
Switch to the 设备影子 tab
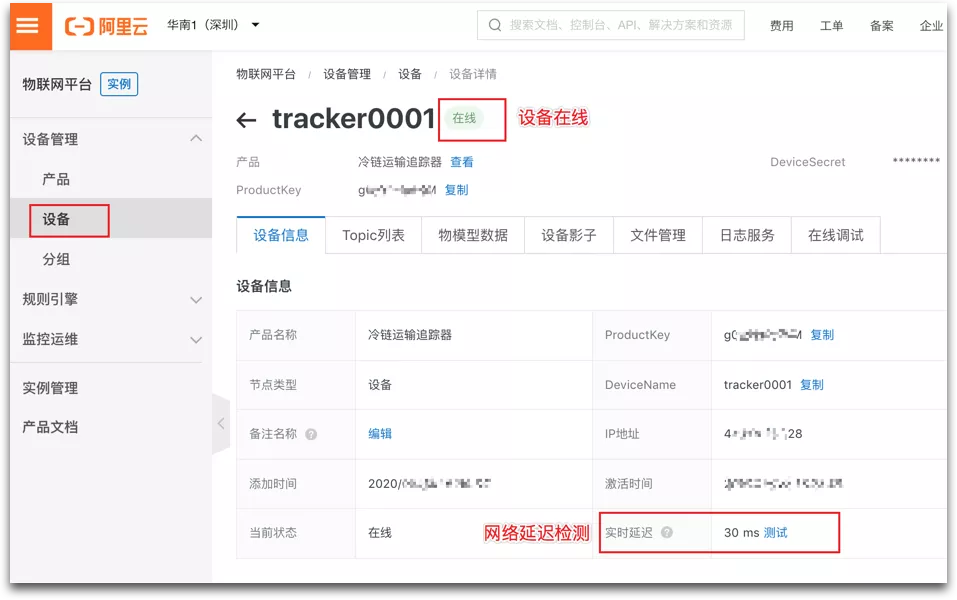(569, 236)
